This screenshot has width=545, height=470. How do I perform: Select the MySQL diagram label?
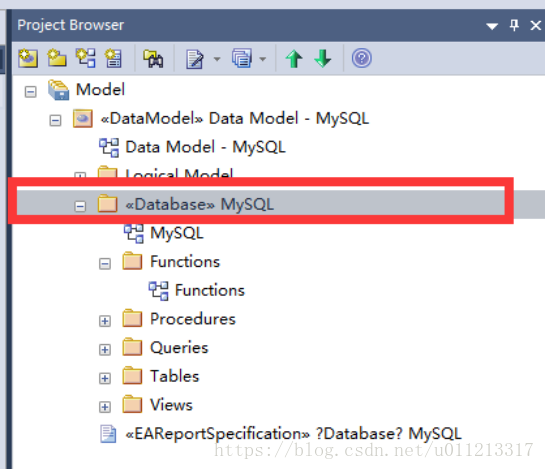point(177,233)
